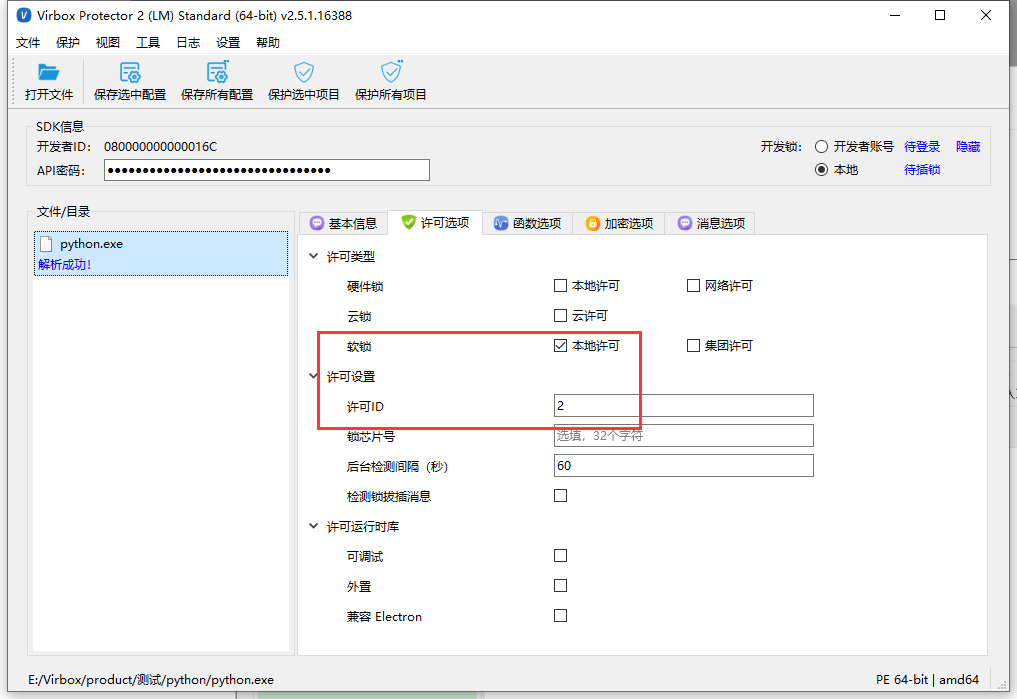Screen dimensions: 1017x699
Task: Click the Protect Selected Item shield icon
Action: (x=304, y=72)
